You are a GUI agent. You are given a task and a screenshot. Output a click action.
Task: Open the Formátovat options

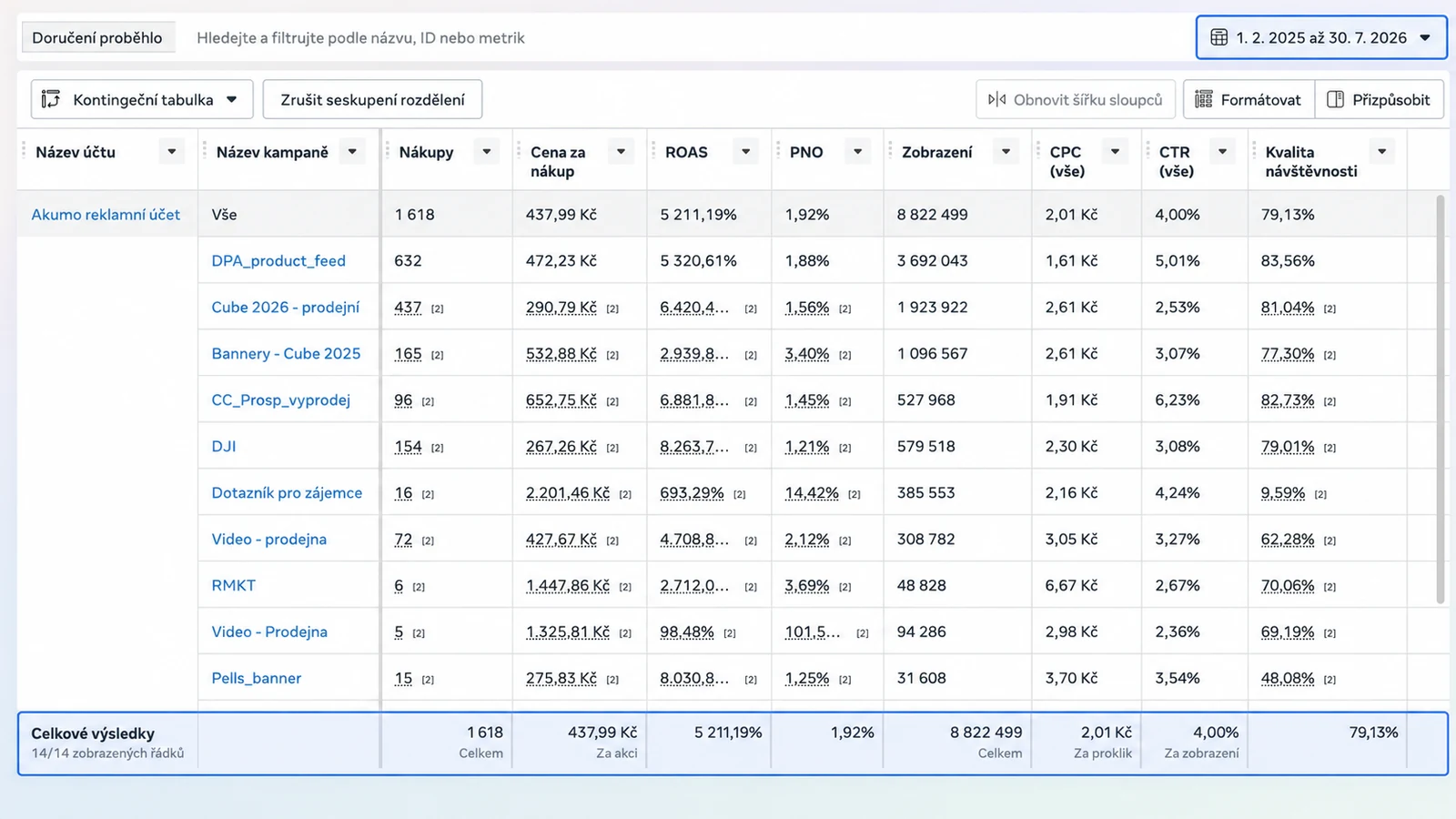(1249, 99)
